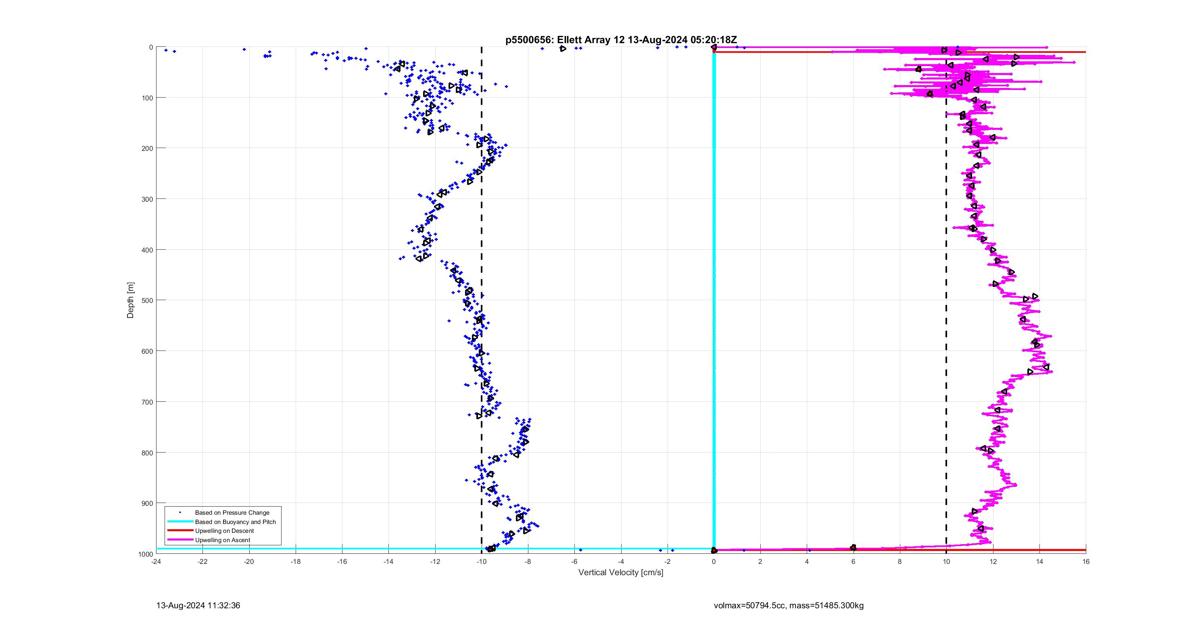Click the '-4' x-axis tick label
1200x622 pixels.
click(x=621, y=561)
